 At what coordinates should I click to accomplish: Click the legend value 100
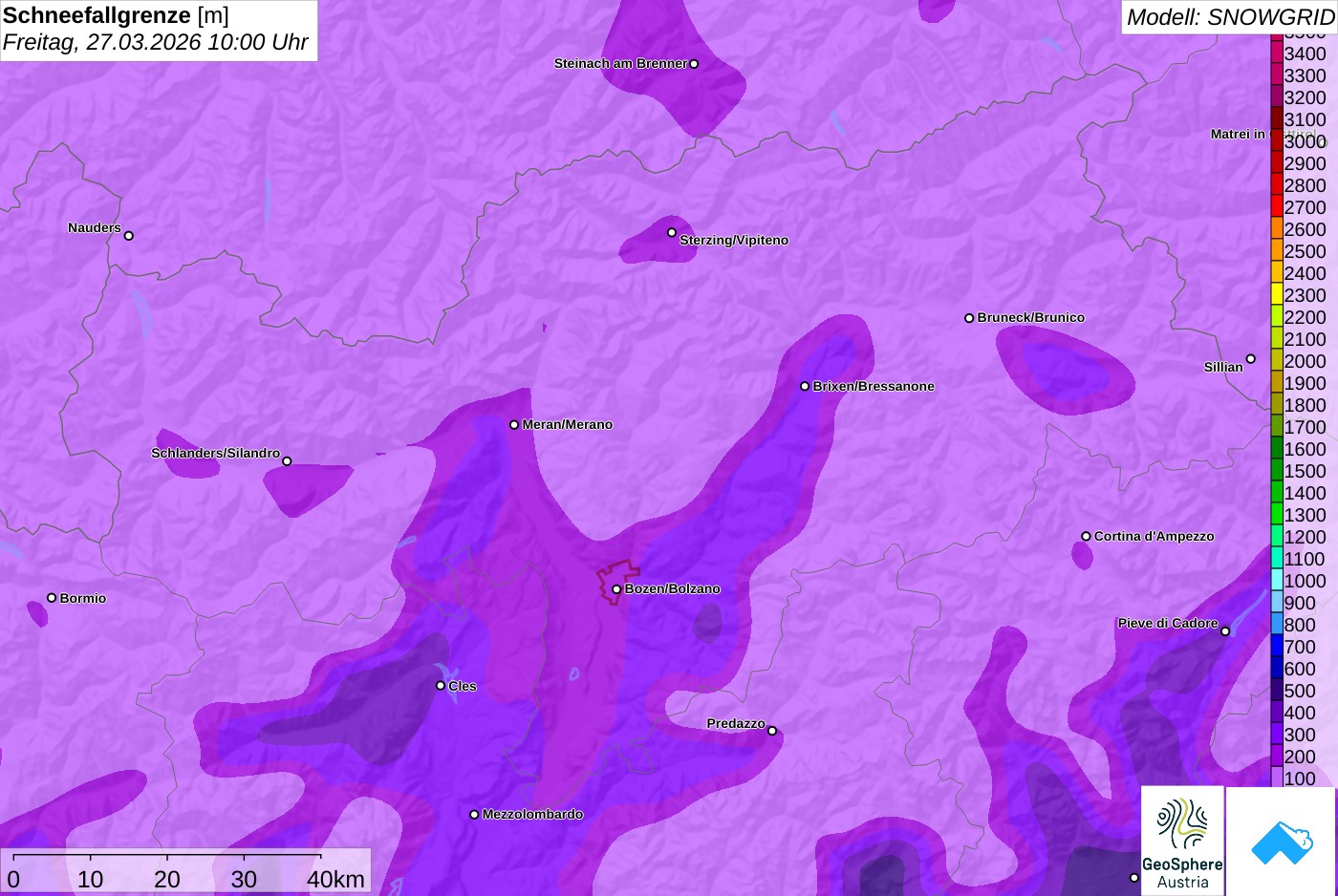tap(1300, 779)
